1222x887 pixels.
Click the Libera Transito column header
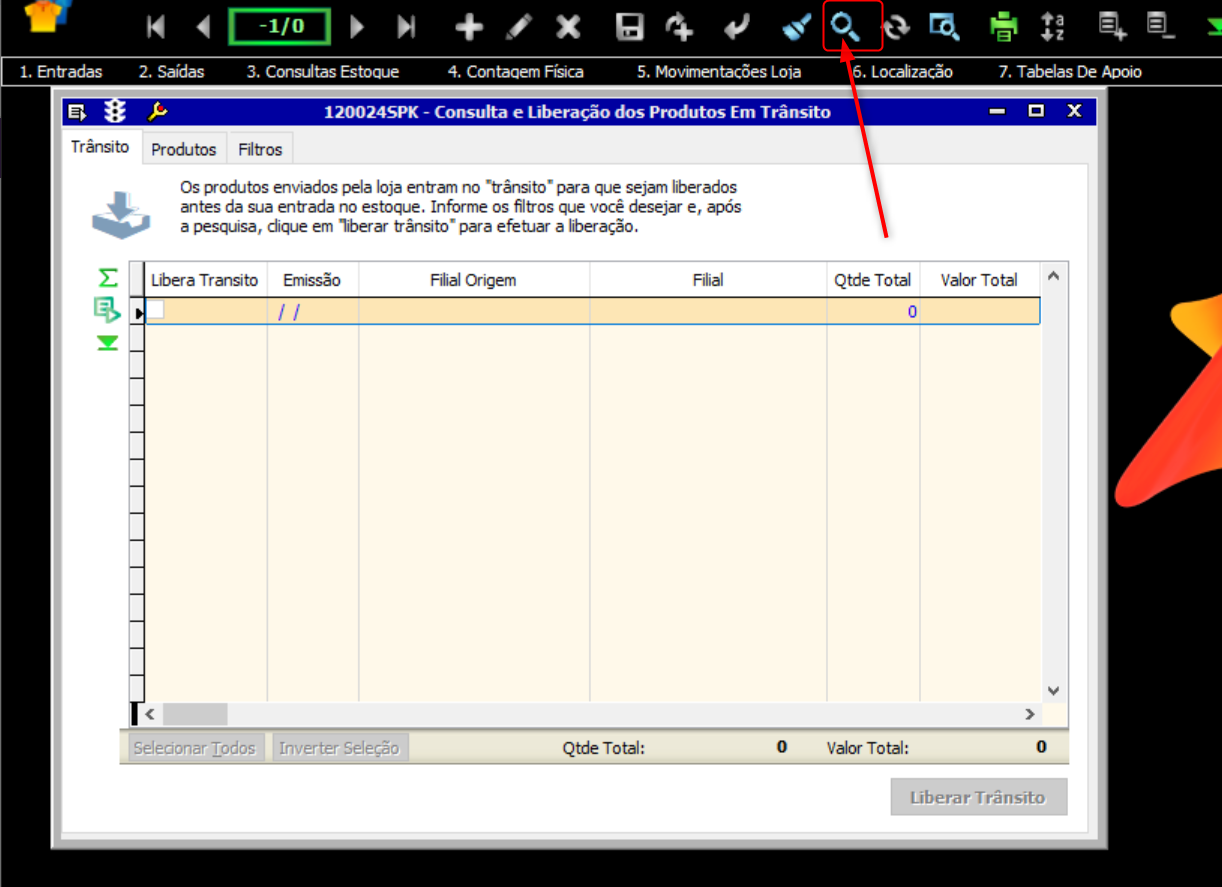point(205,280)
